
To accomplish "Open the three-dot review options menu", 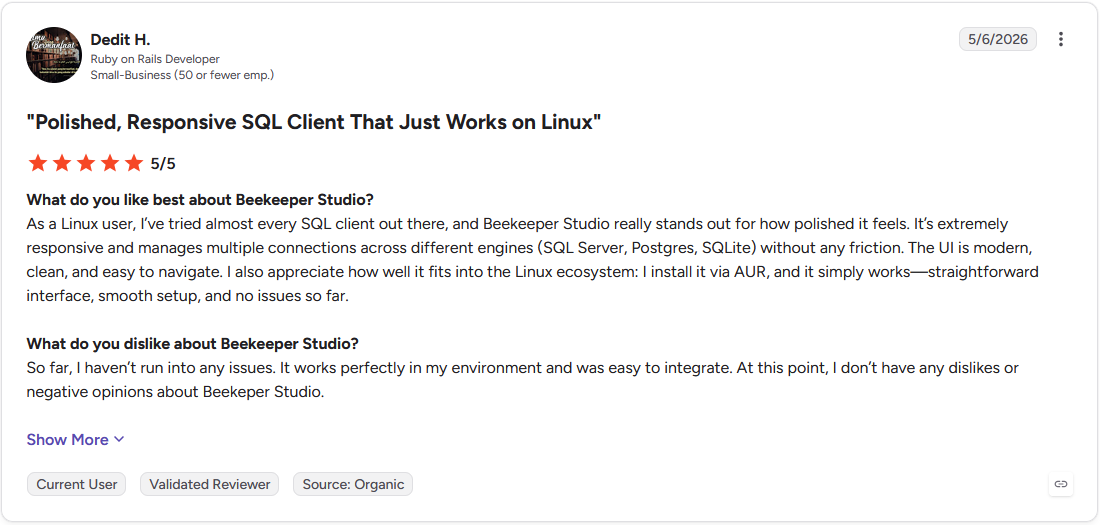I will (1061, 39).
